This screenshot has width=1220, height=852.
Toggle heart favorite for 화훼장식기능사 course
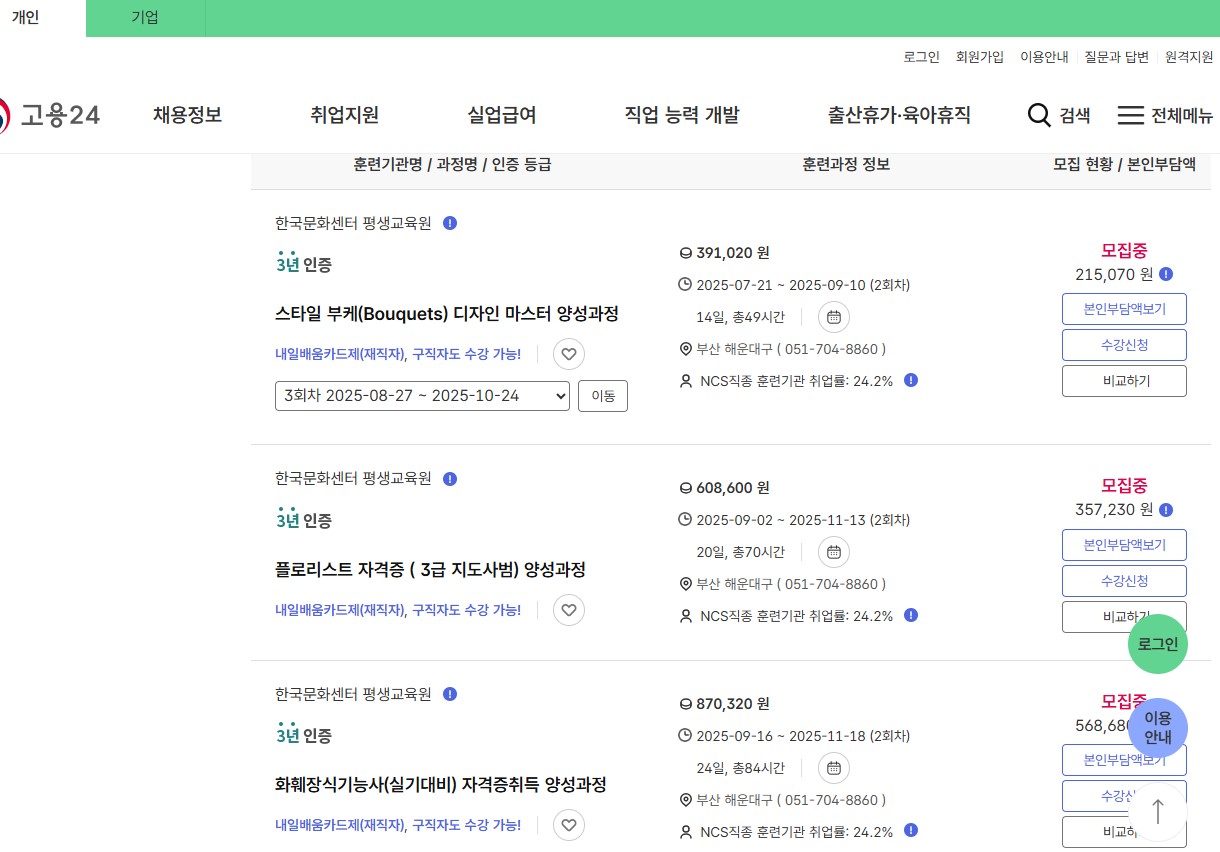[x=569, y=825]
